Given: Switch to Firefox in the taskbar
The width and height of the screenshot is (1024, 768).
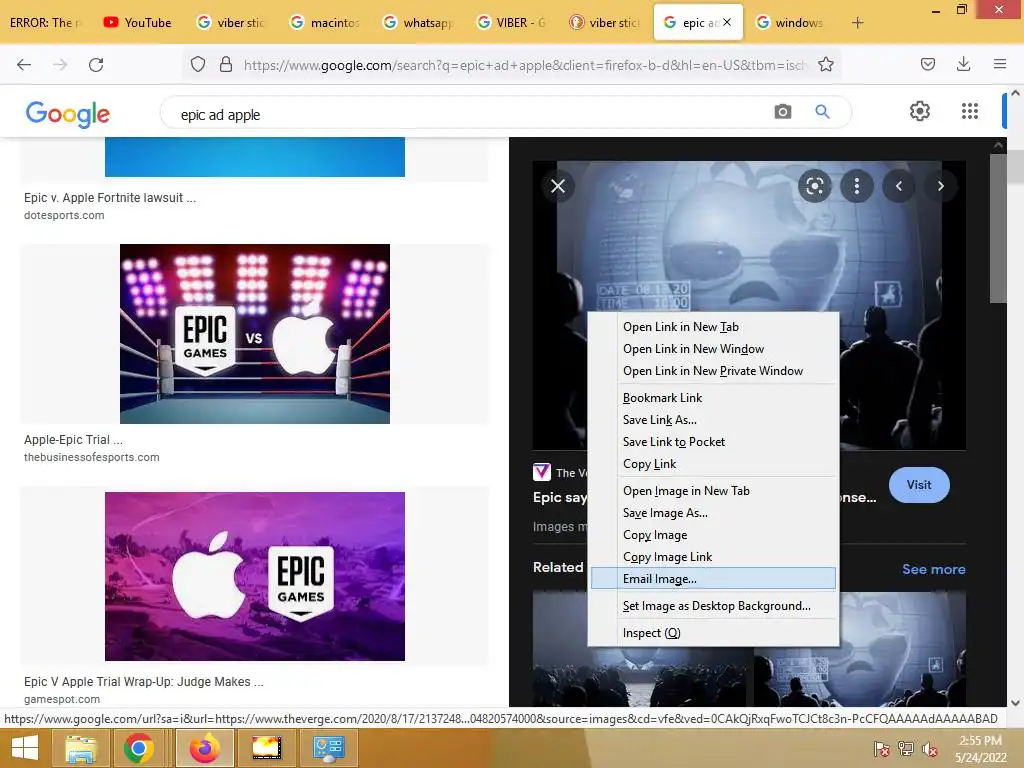Looking at the screenshot, I should click(x=205, y=748).
